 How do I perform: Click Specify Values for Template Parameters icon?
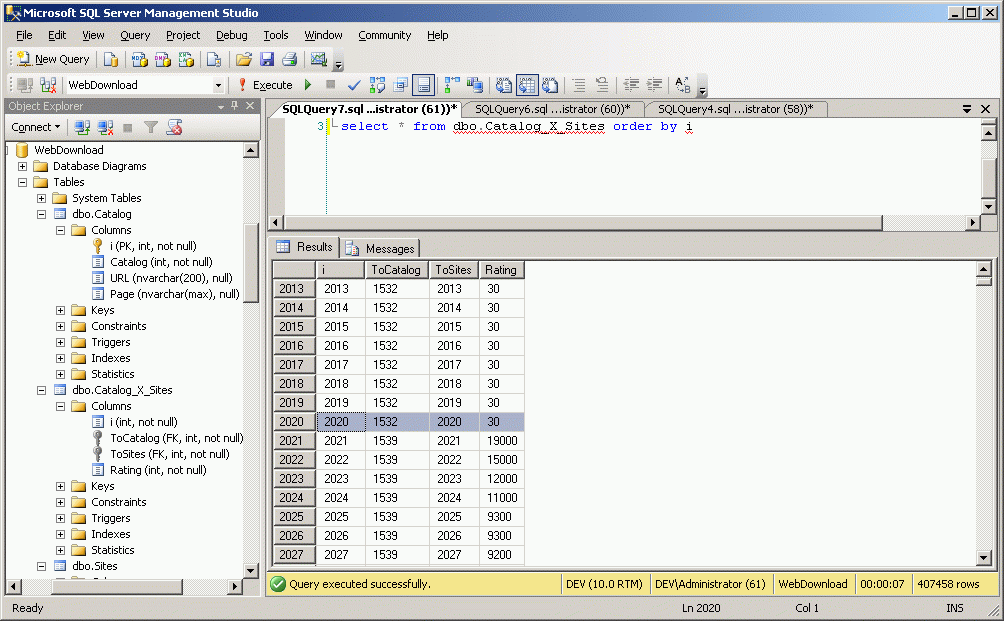pyautogui.click(x=683, y=85)
